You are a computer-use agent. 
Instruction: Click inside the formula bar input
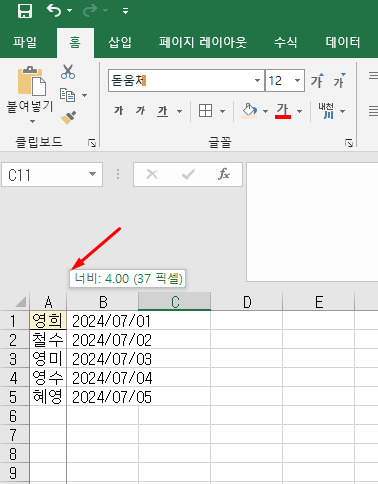pos(312,222)
